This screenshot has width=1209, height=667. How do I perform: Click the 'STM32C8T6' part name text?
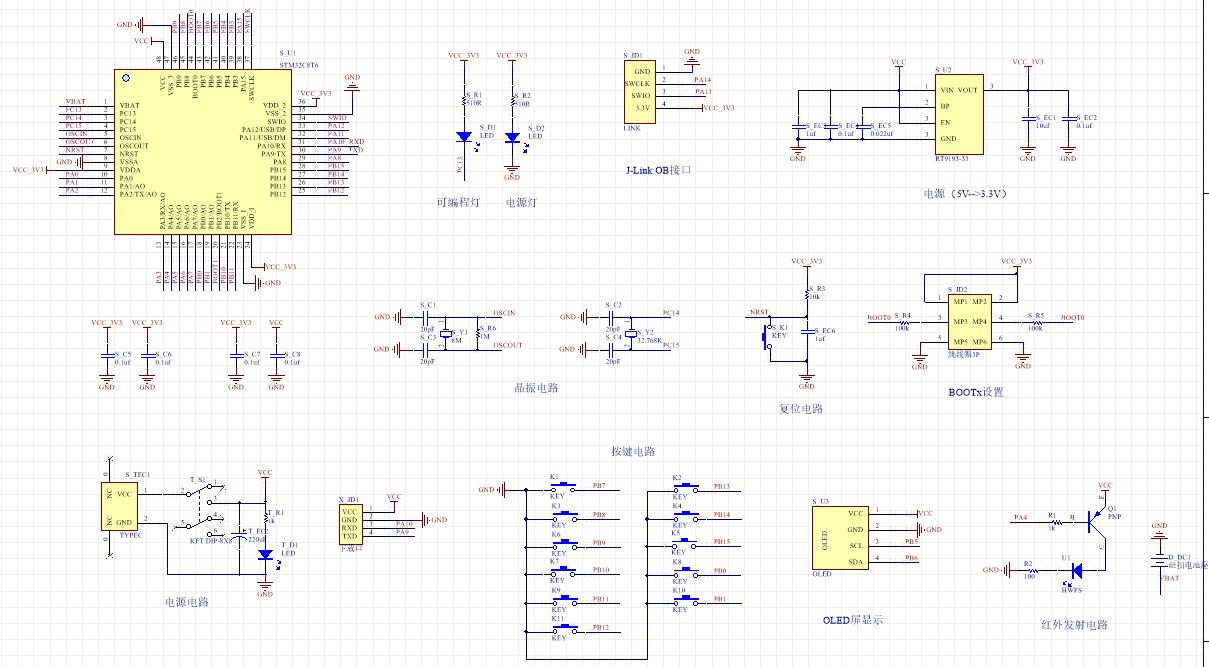point(299,64)
